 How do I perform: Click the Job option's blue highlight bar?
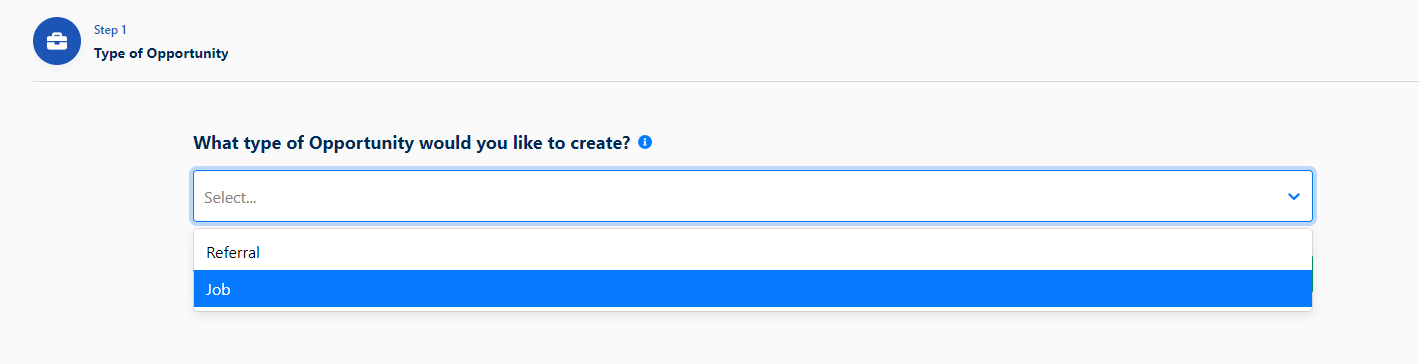point(752,289)
